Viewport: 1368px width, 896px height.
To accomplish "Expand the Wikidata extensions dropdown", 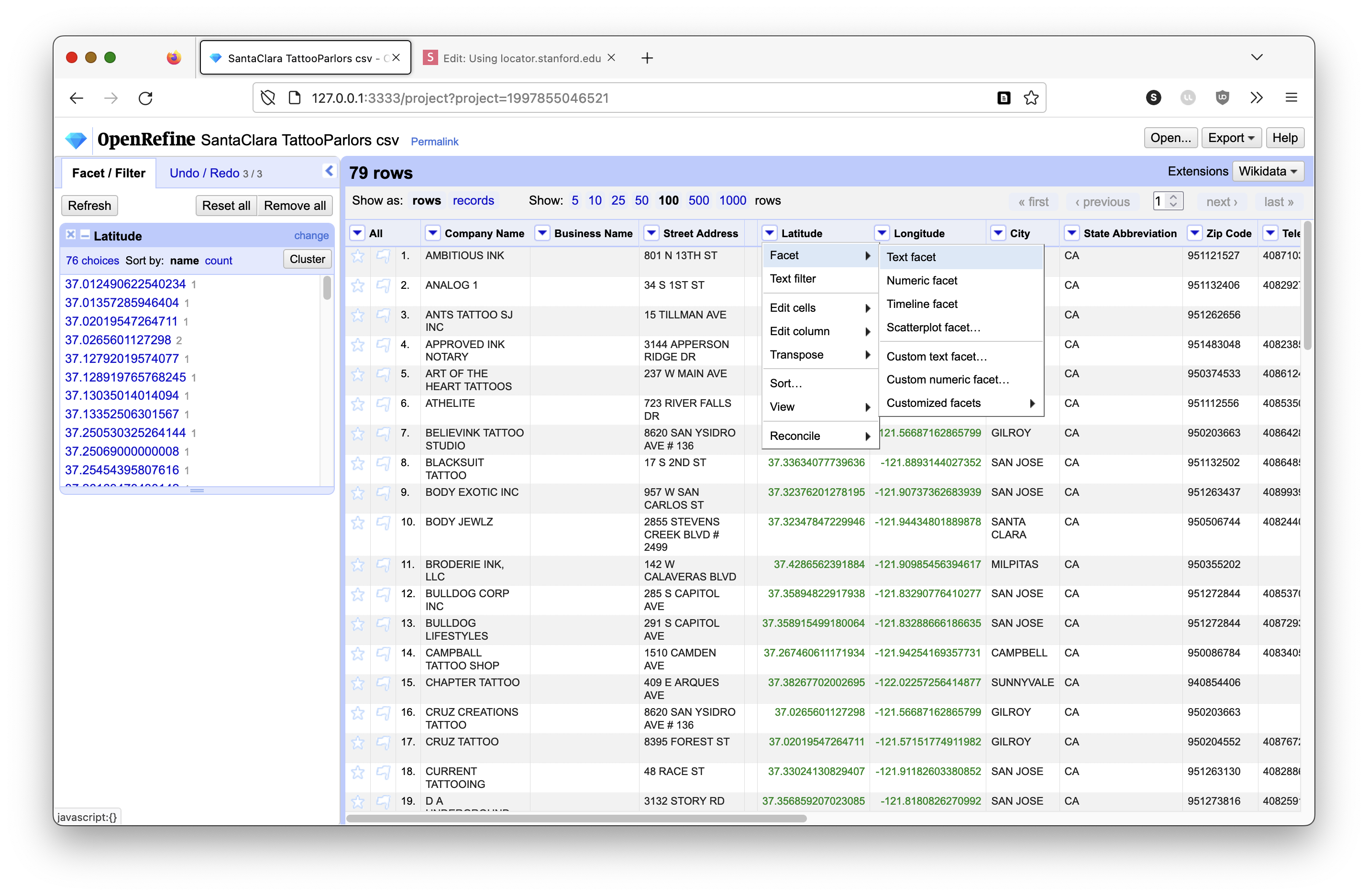I will [x=1268, y=171].
